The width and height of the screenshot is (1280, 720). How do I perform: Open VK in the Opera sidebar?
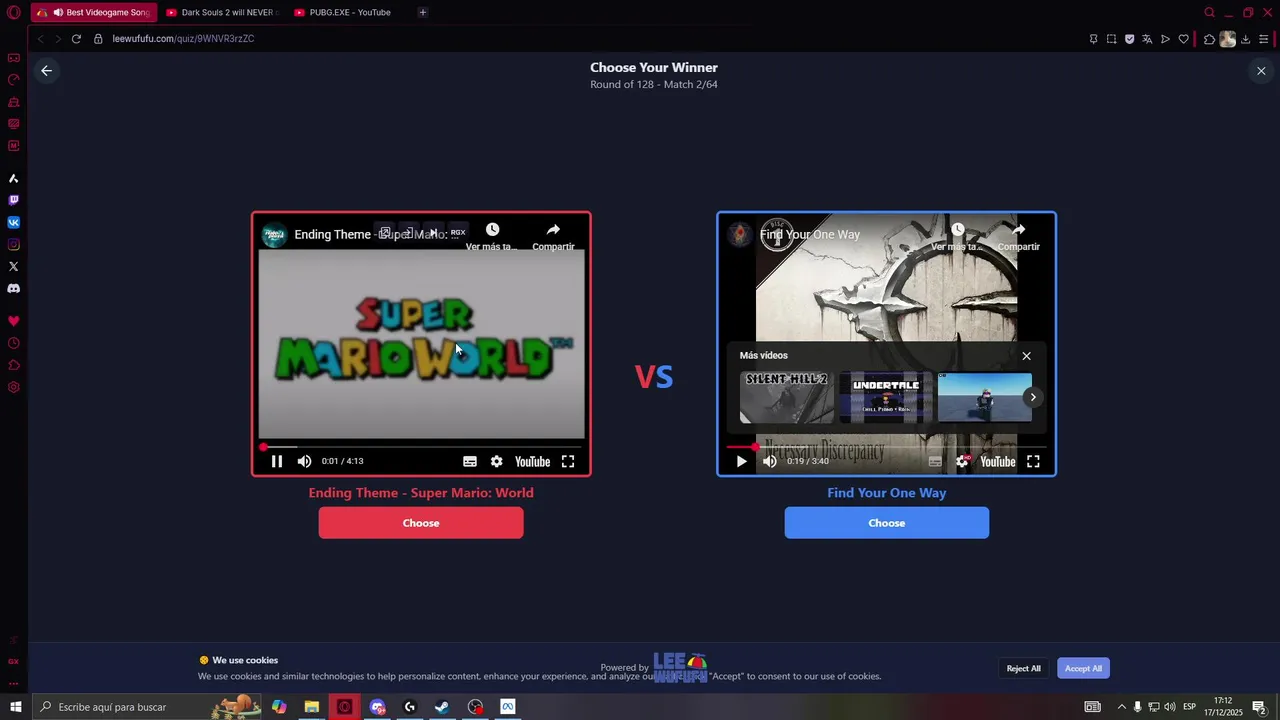coord(14,223)
